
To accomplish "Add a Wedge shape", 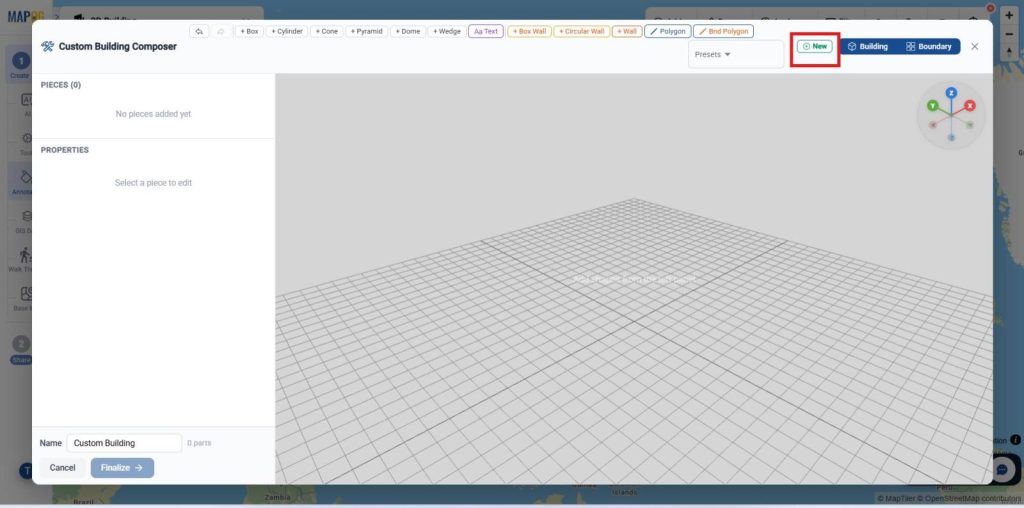I will point(447,31).
